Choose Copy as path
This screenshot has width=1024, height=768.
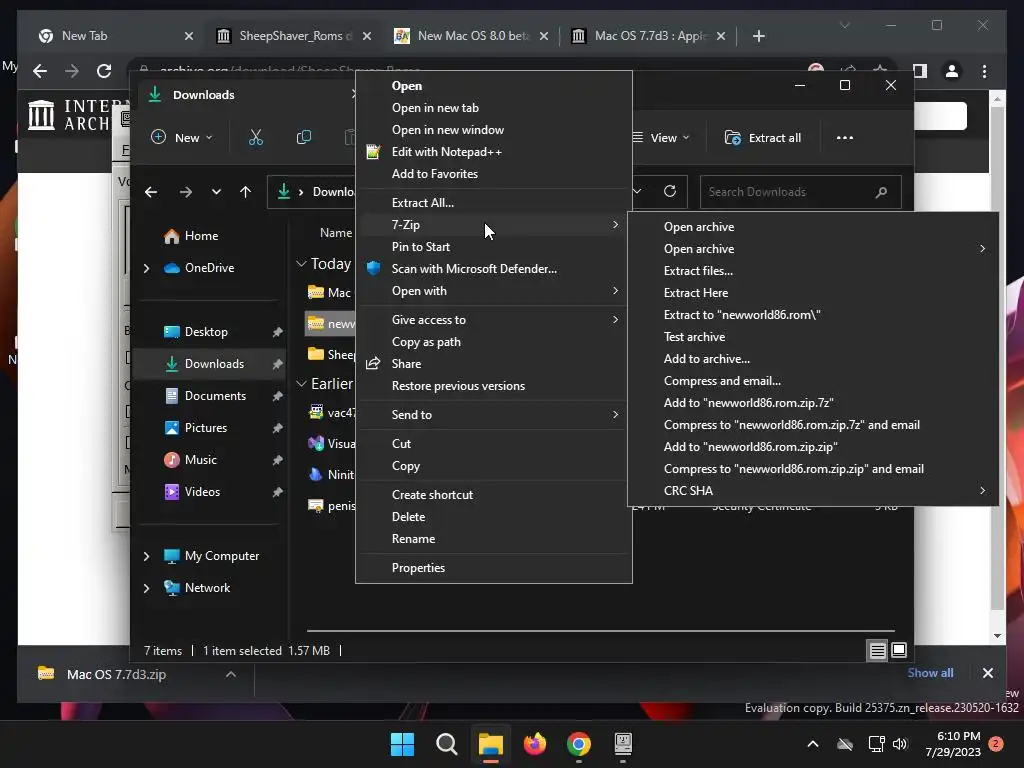[x=494, y=342]
